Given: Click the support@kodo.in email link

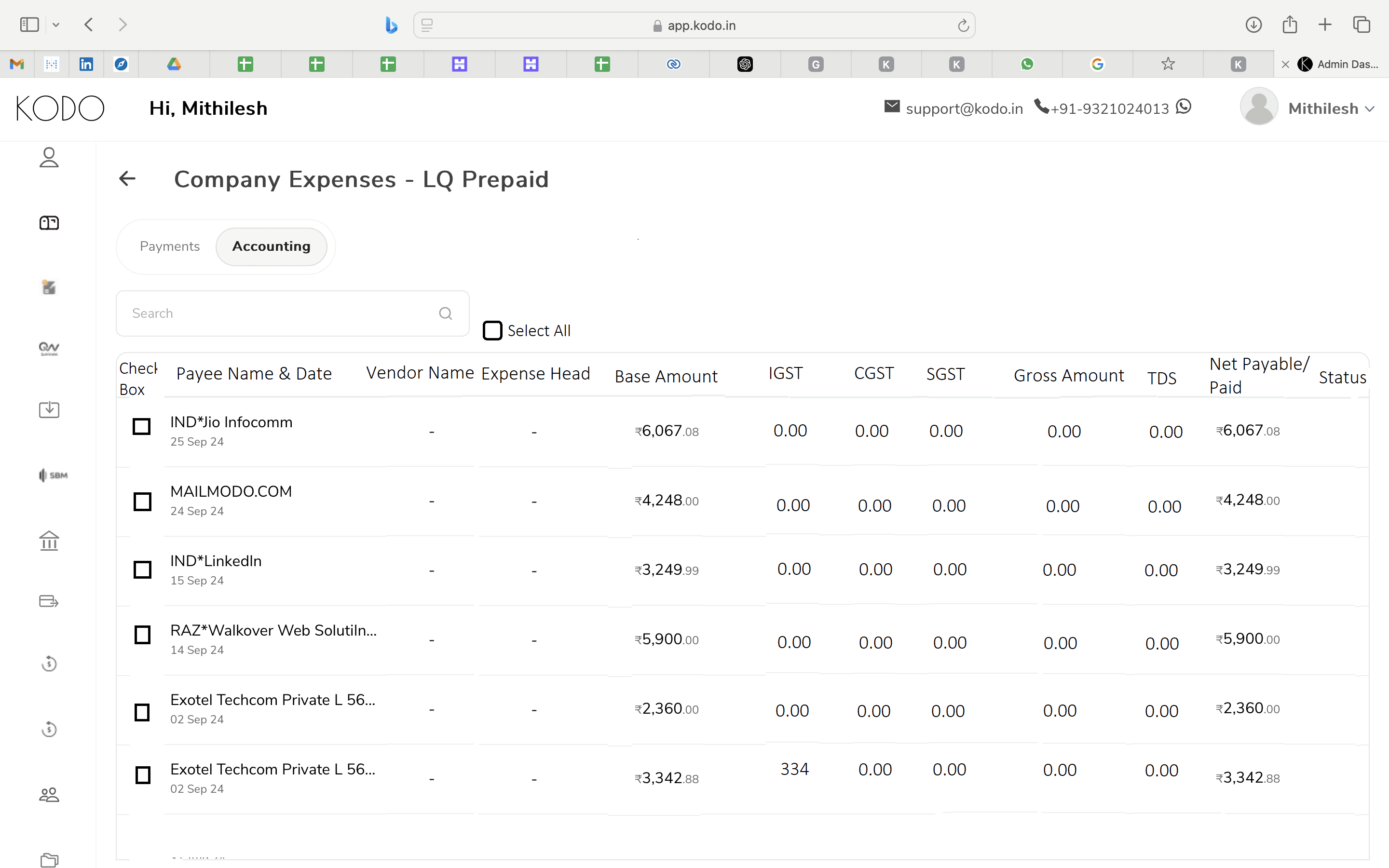Looking at the screenshot, I should [964, 108].
